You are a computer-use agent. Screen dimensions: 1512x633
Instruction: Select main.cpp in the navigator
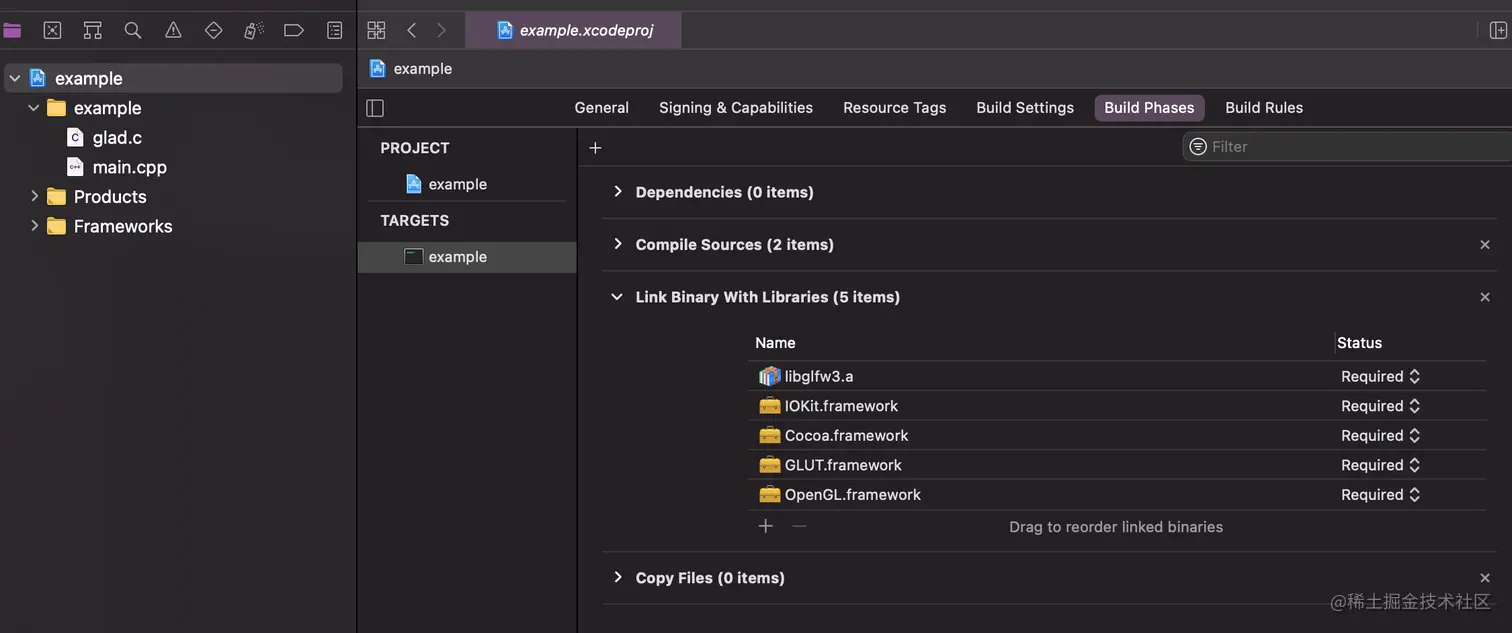click(130, 167)
